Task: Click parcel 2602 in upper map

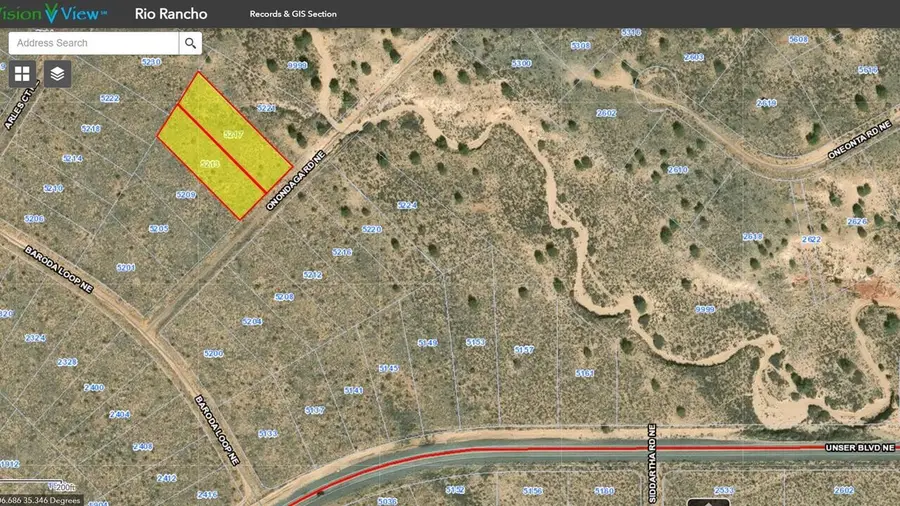Action: [x=606, y=113]
